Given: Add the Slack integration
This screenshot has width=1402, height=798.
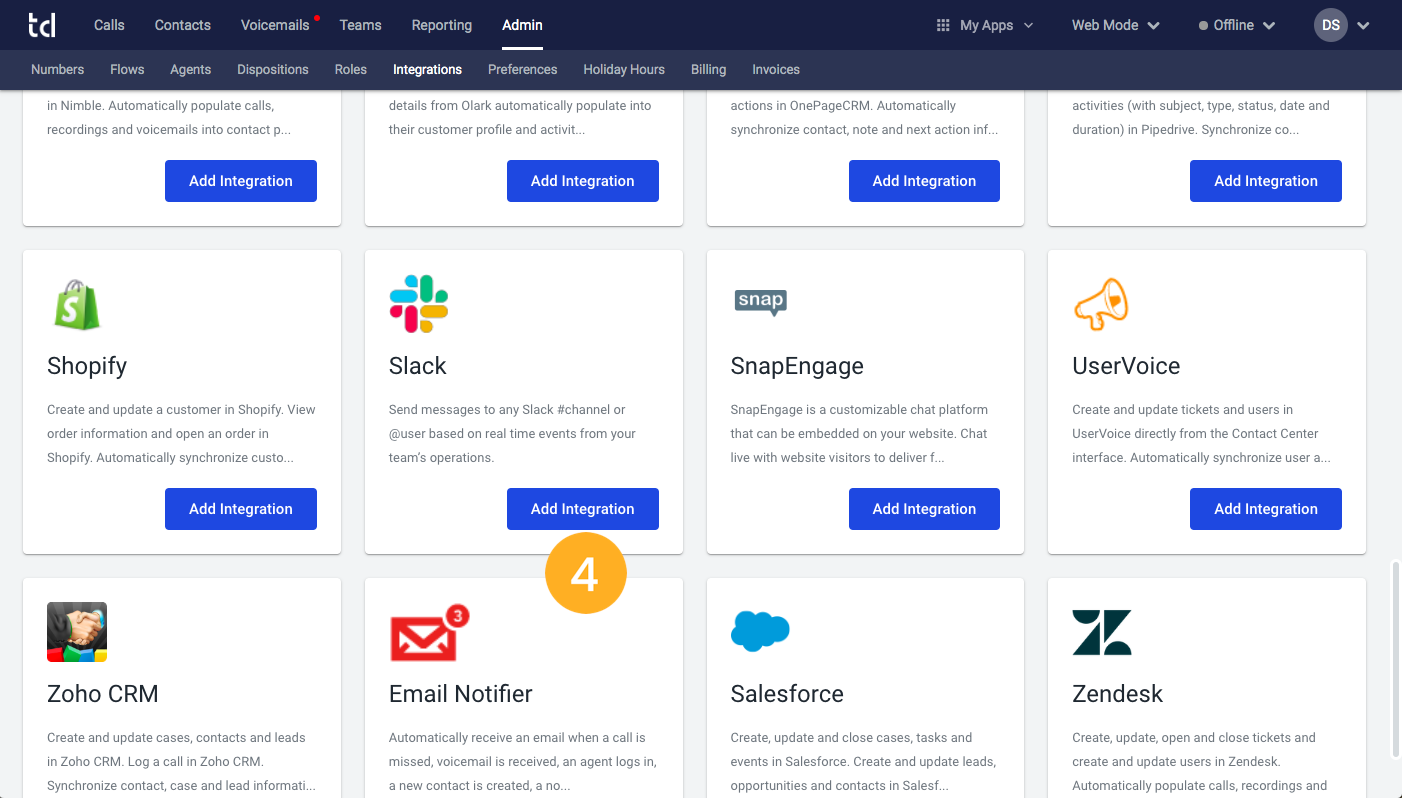Looking at the screenshot, I should [x=583, y=509].
